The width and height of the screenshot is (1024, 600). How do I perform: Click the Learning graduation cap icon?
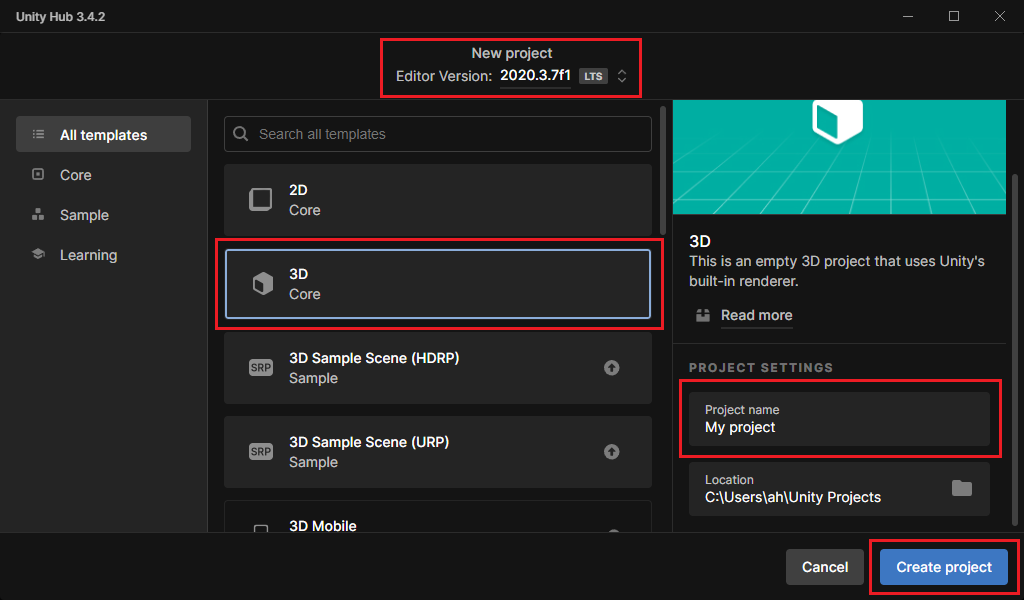pos(39,254)
